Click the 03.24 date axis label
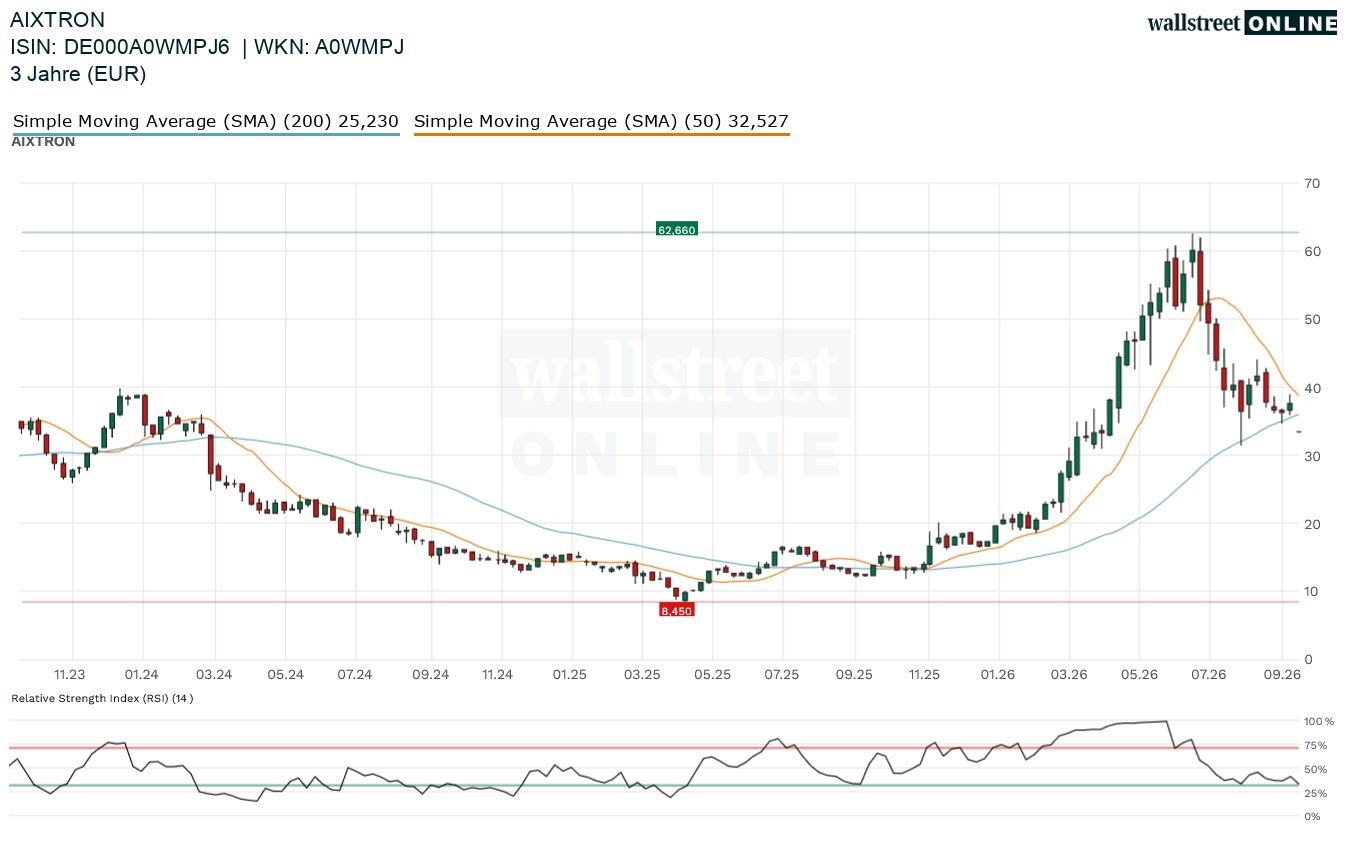Image resolution: width=1349 pixels, height=843 pixels. pos(213,675)
